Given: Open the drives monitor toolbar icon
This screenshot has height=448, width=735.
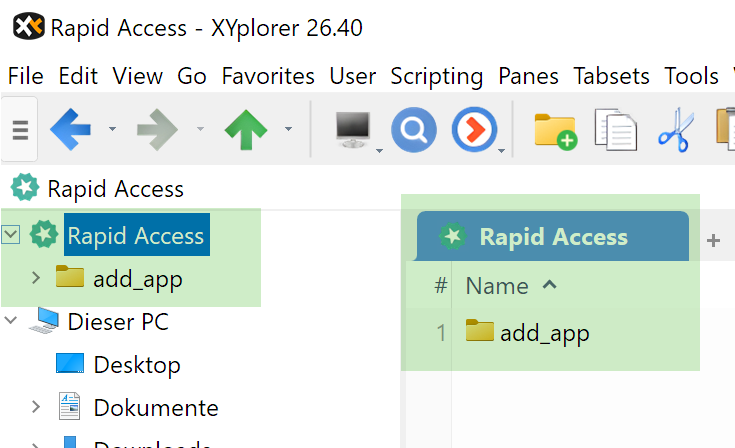Looking at the screenshot, I should (x=353, y=129).
